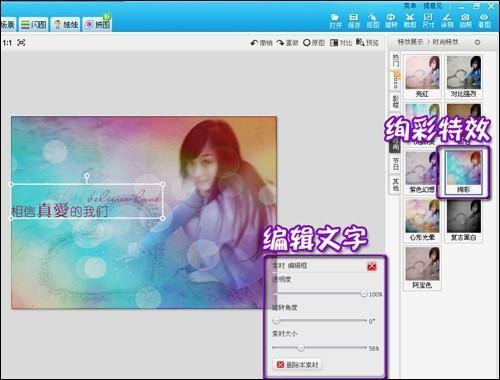Show the original image via 原图
Image resolution: width=500 pixels, height=380 pixels.
click(314, 43)
